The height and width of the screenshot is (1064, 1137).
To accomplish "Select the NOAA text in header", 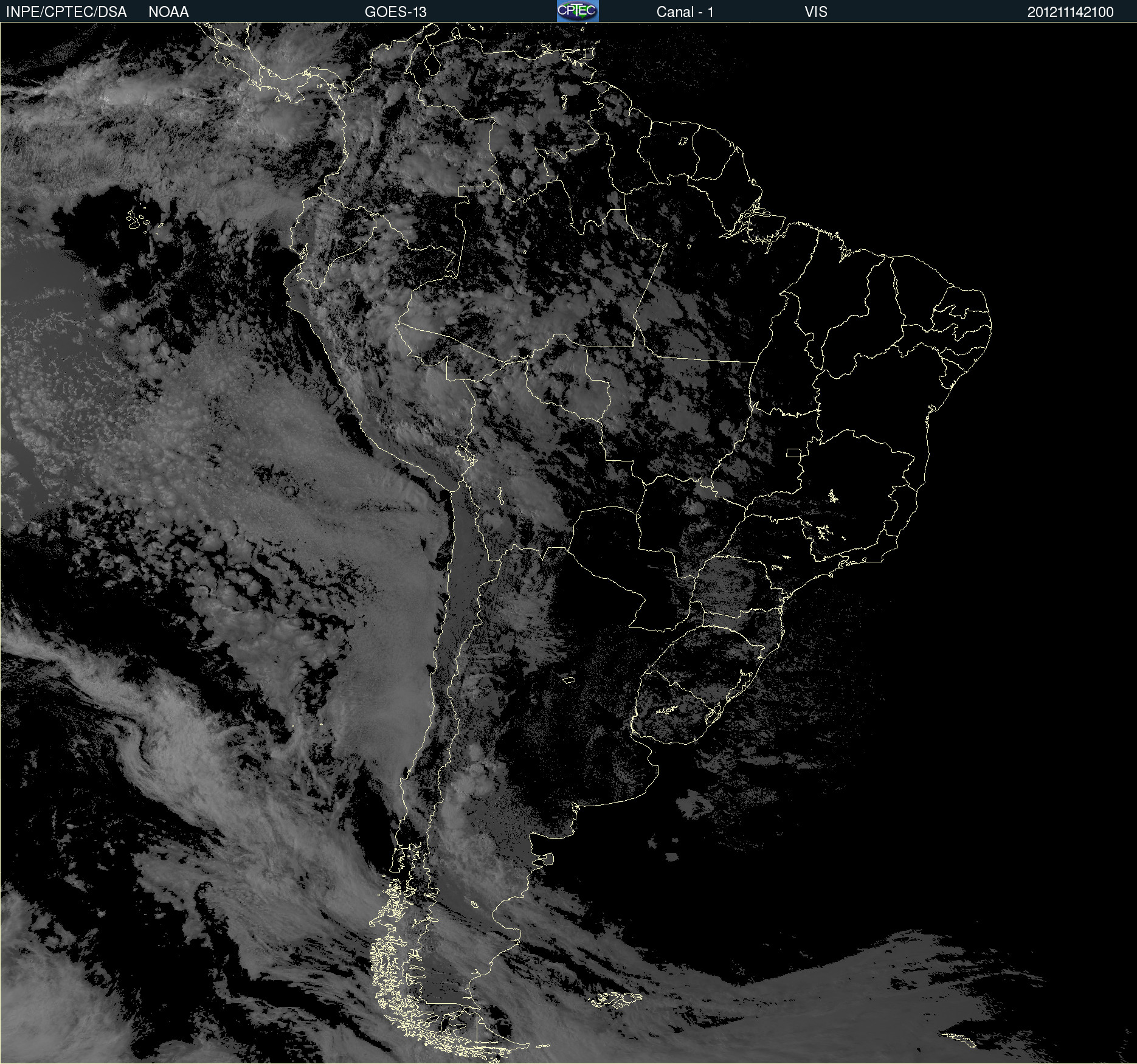I will (x=168, y=12).
